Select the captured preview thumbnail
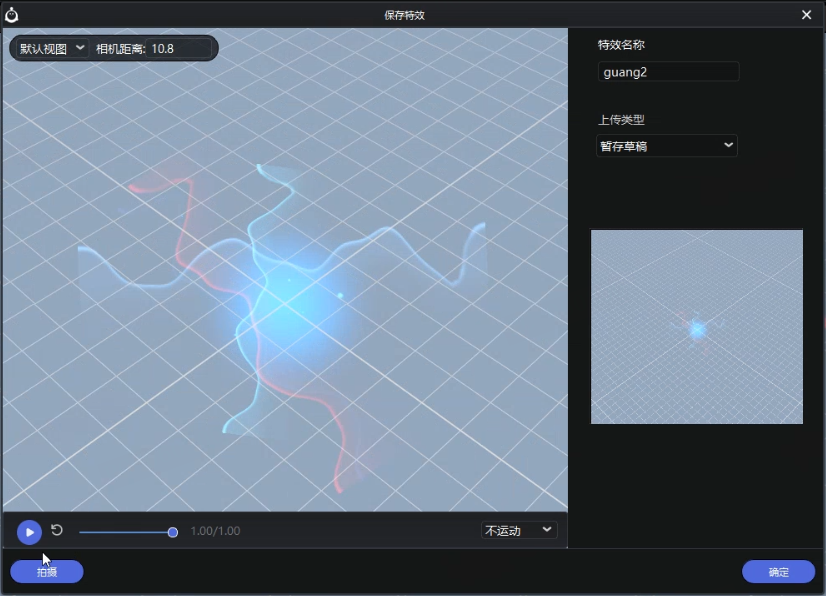826x596 pixels. point(697,327)
